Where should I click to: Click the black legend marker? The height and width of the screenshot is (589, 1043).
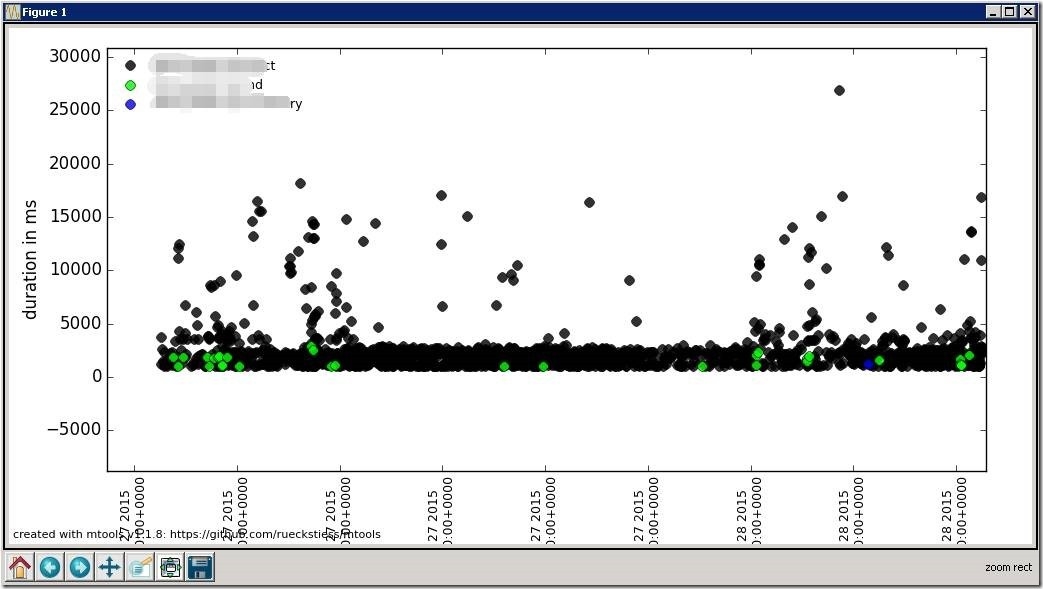[130, 66]
